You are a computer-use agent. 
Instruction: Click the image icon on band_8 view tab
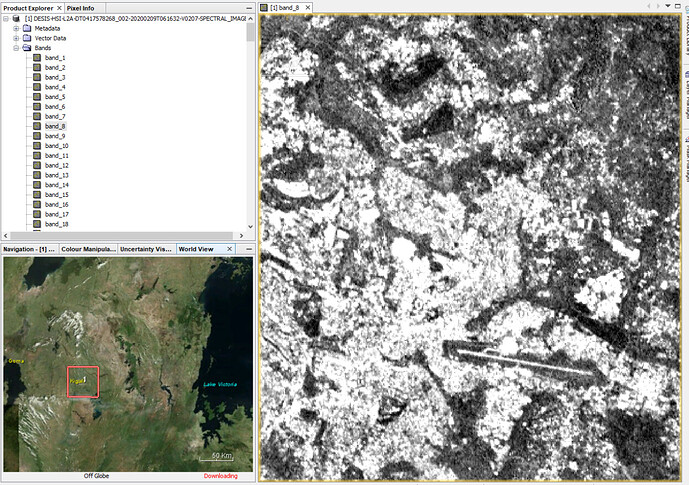[x=264, y=7]
